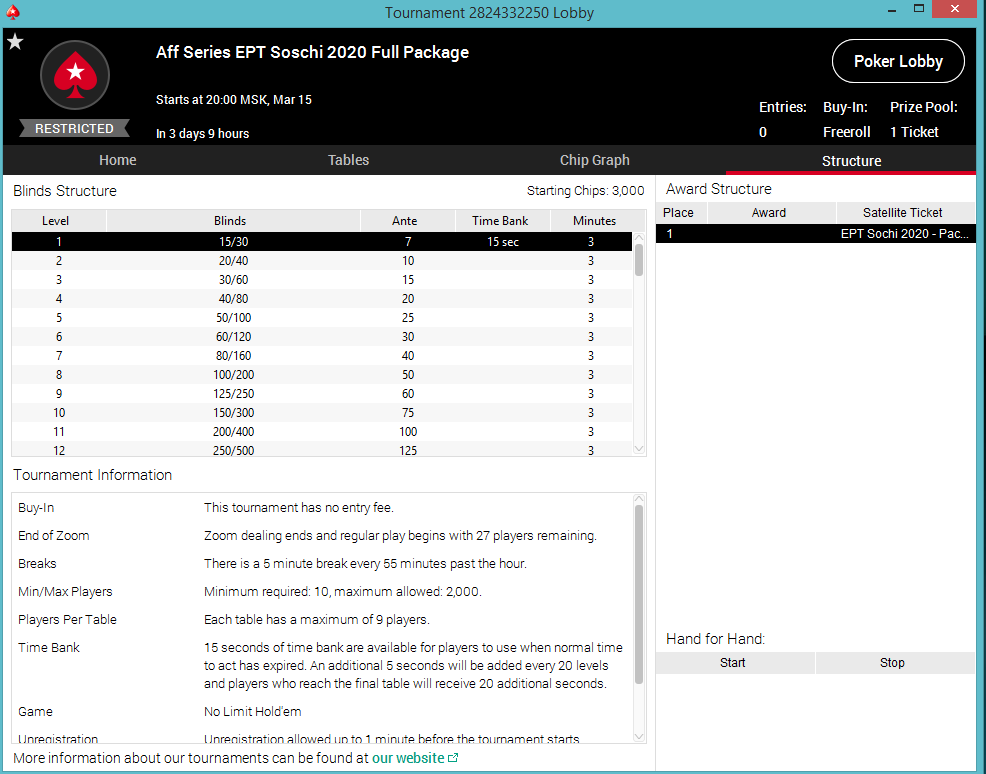Click external link icon beside our website
Image resolution: width=986 pixels, height=774 pixels.
453,759
